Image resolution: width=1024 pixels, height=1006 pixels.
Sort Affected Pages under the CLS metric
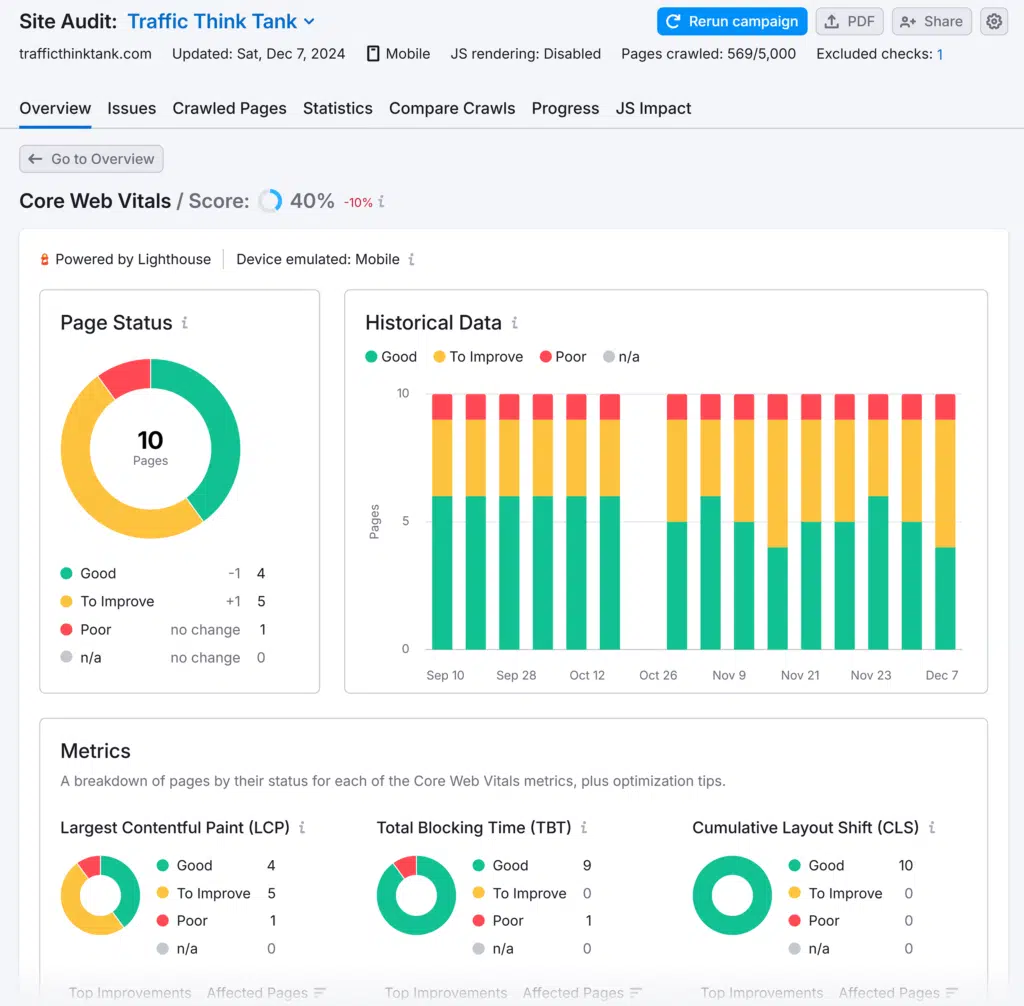click(x=898, y=993)
